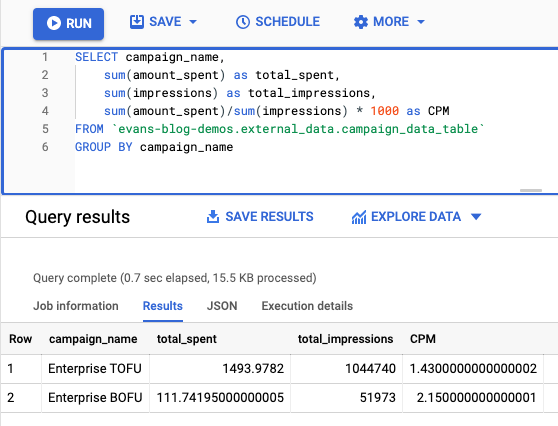The image size is (558, 426).
Task: Select the Results tab
Action: (163, 306)
